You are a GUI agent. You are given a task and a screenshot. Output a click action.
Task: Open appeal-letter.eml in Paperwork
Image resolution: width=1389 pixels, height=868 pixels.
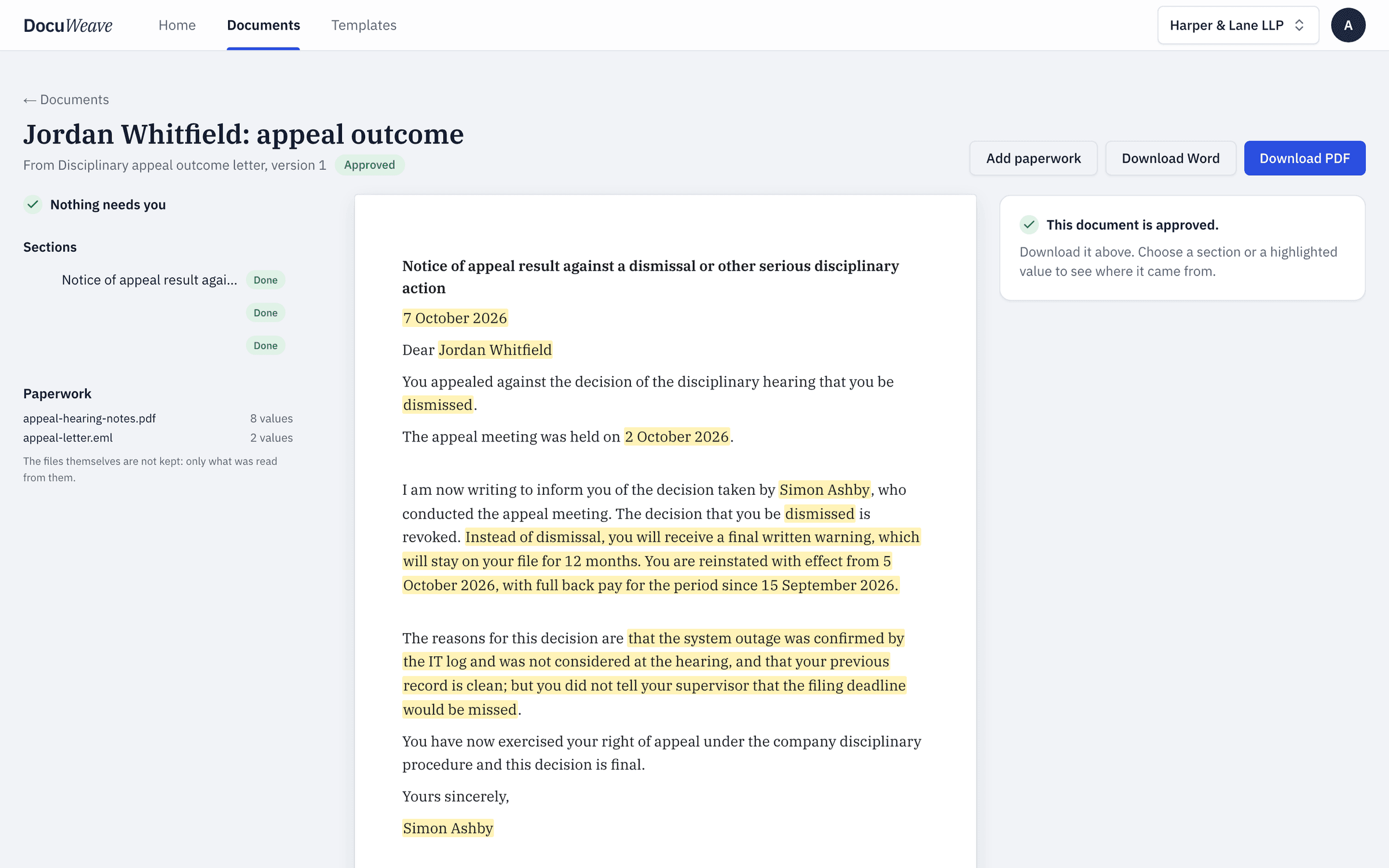[68, 438]
